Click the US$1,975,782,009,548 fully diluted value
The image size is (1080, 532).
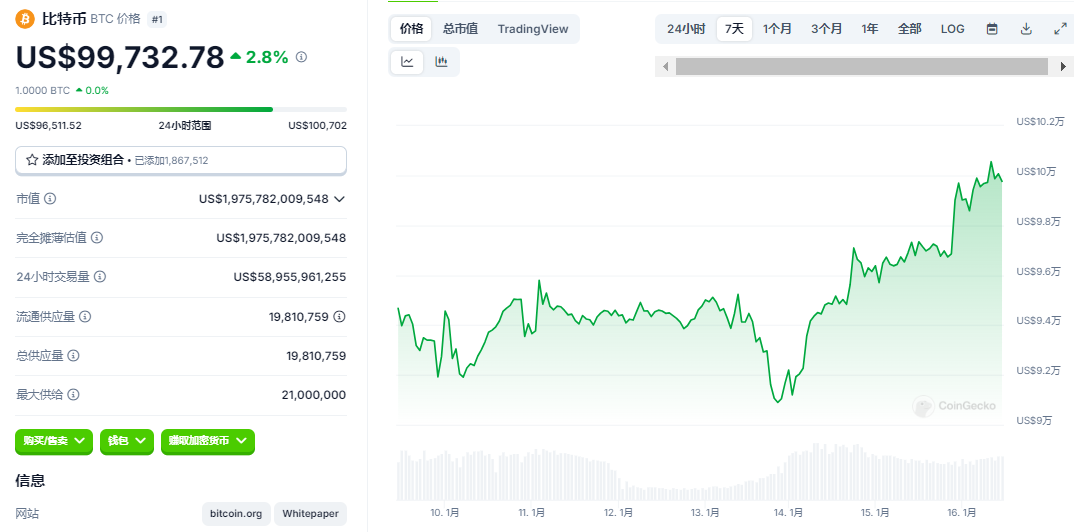[281, 238]
